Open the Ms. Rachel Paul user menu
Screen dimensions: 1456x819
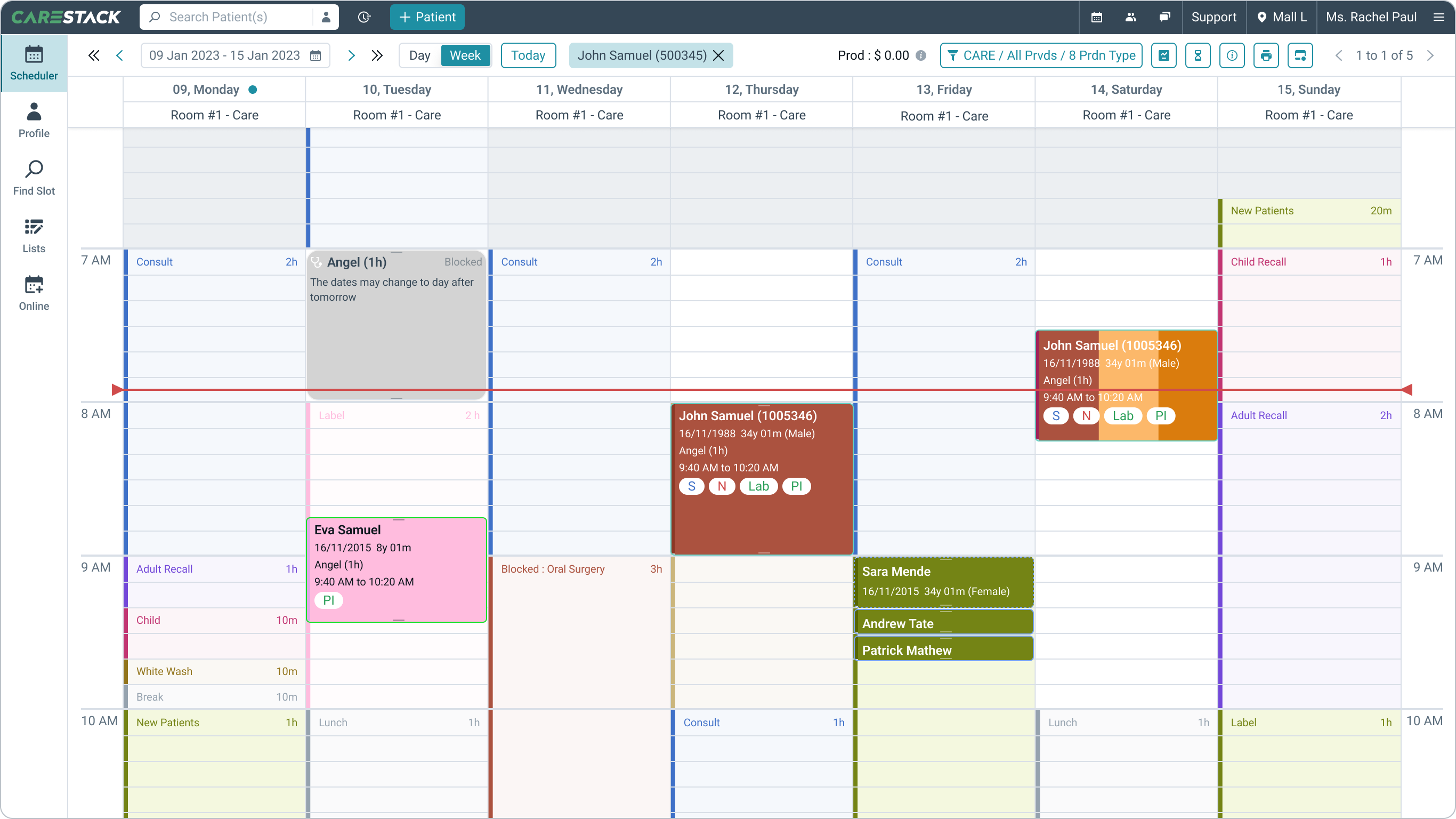[x=1371, y=17]
